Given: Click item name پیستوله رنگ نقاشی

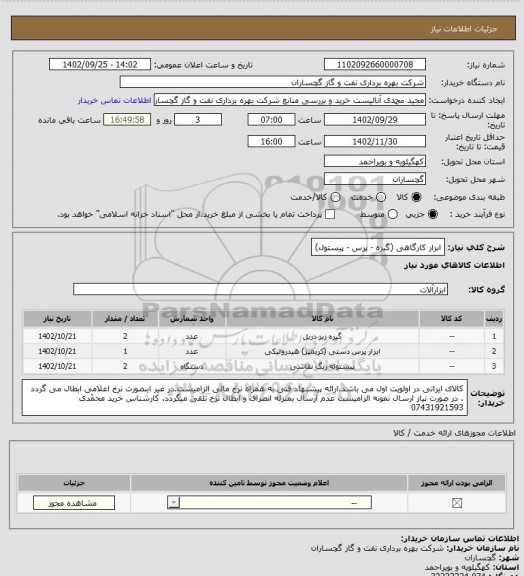Looking at the screenshot, I should point(322,366).
